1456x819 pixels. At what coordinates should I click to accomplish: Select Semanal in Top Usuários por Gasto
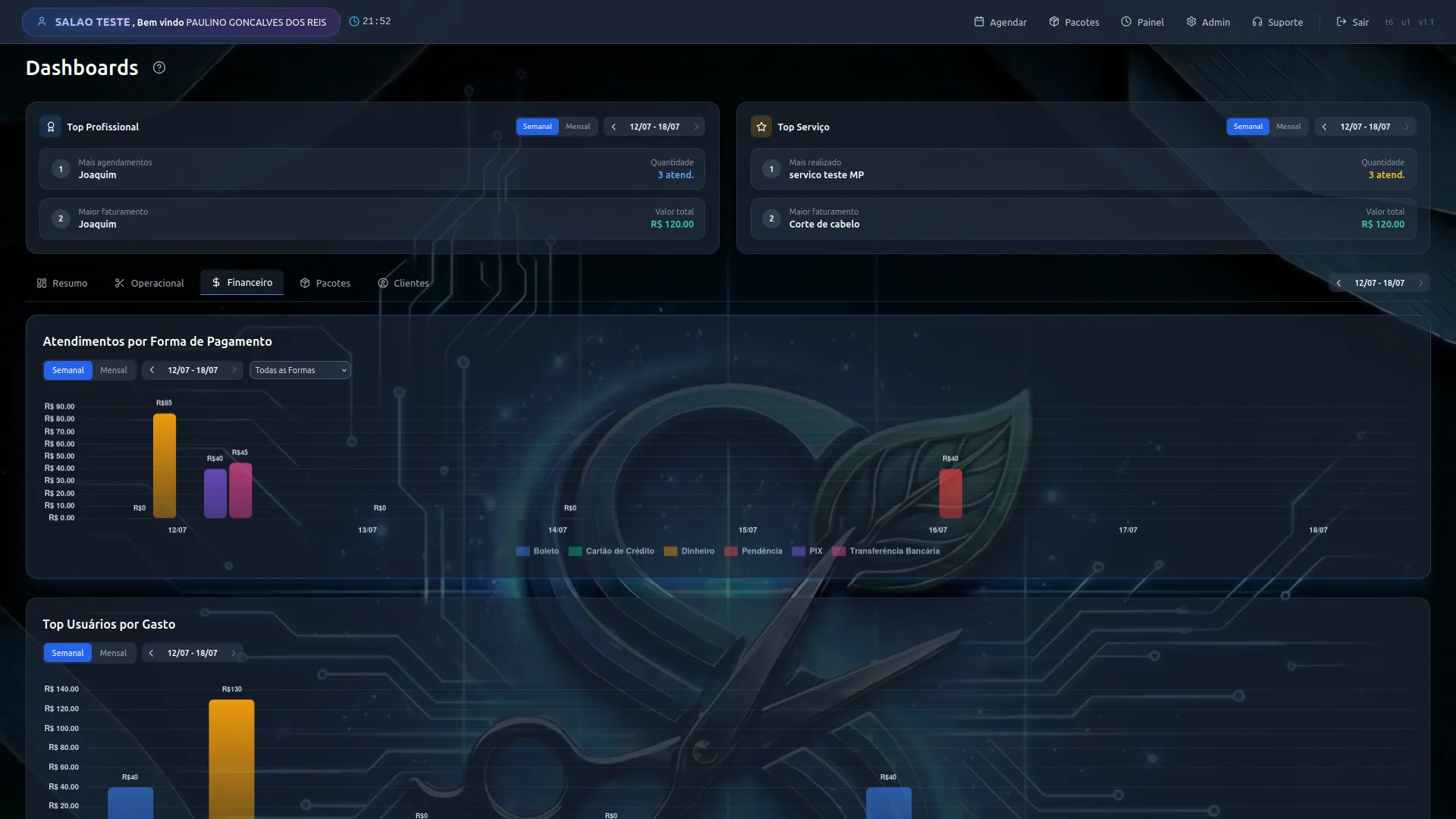click(67, 653)
